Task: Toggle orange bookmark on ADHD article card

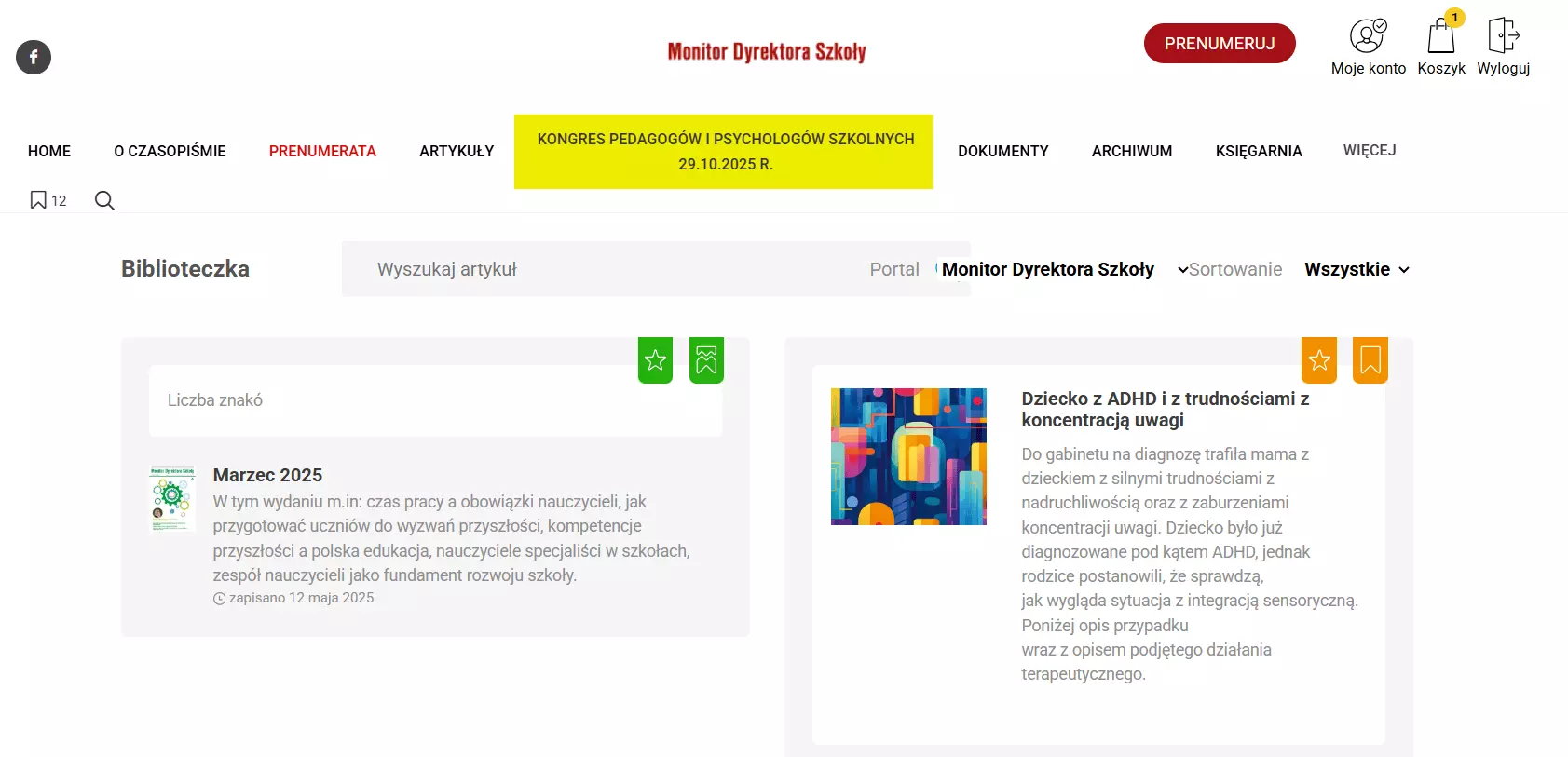Action: (x=1370, y=359)
